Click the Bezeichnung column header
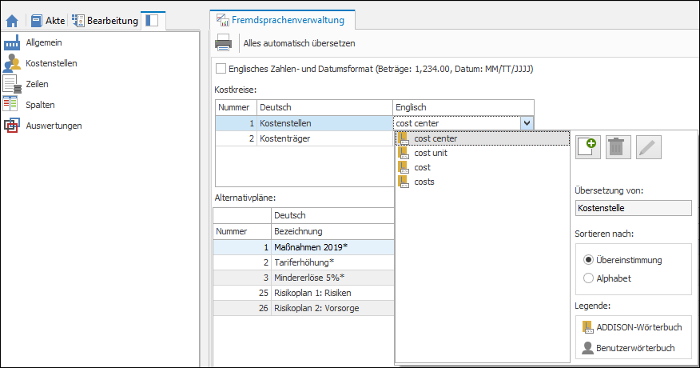Viewport: 700px width, 368px height. pyautogui.click(x=333, y=231)
